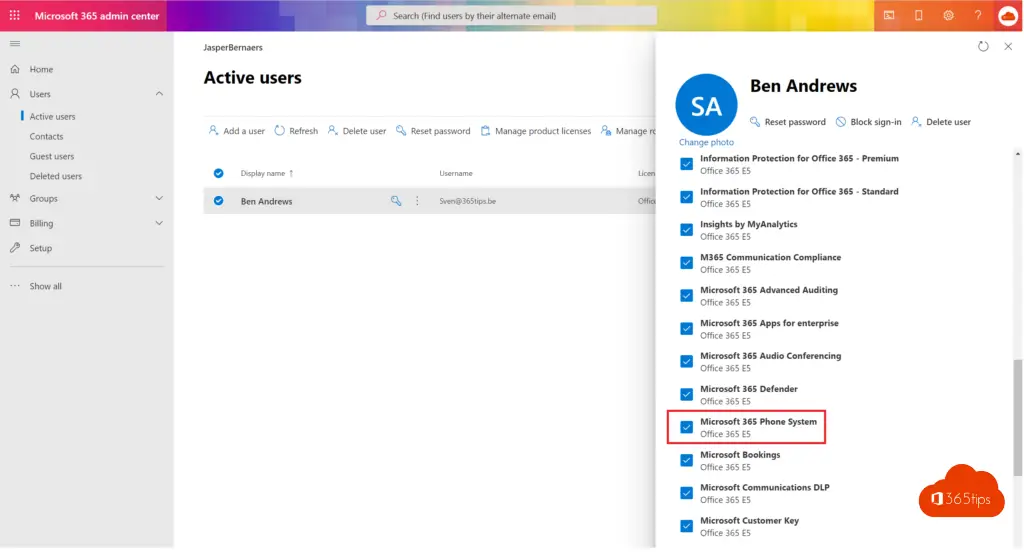Open Guest users in sidebar
This screenshot has height=553, width=1024.
51,157
